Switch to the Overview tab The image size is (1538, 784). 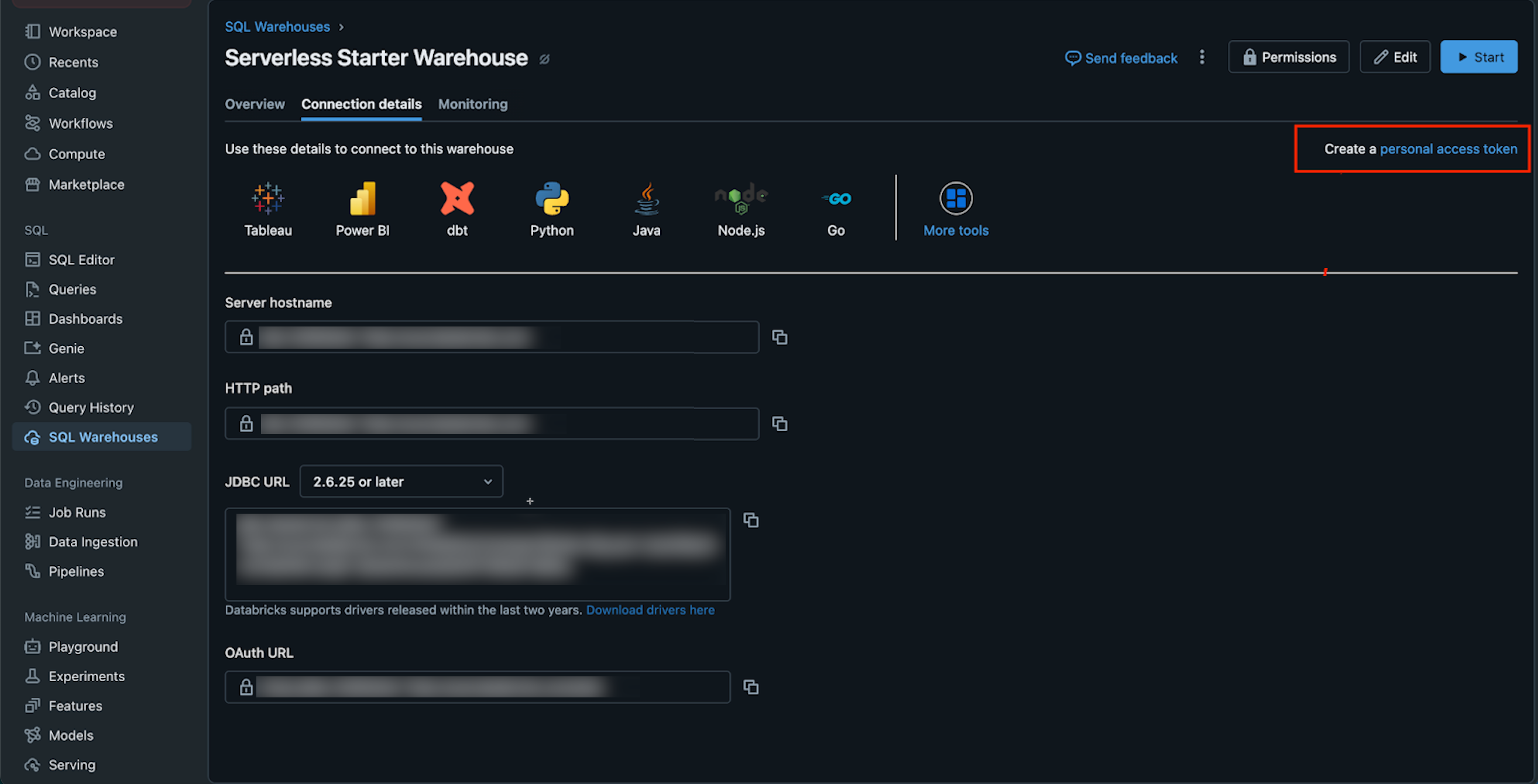255,104
